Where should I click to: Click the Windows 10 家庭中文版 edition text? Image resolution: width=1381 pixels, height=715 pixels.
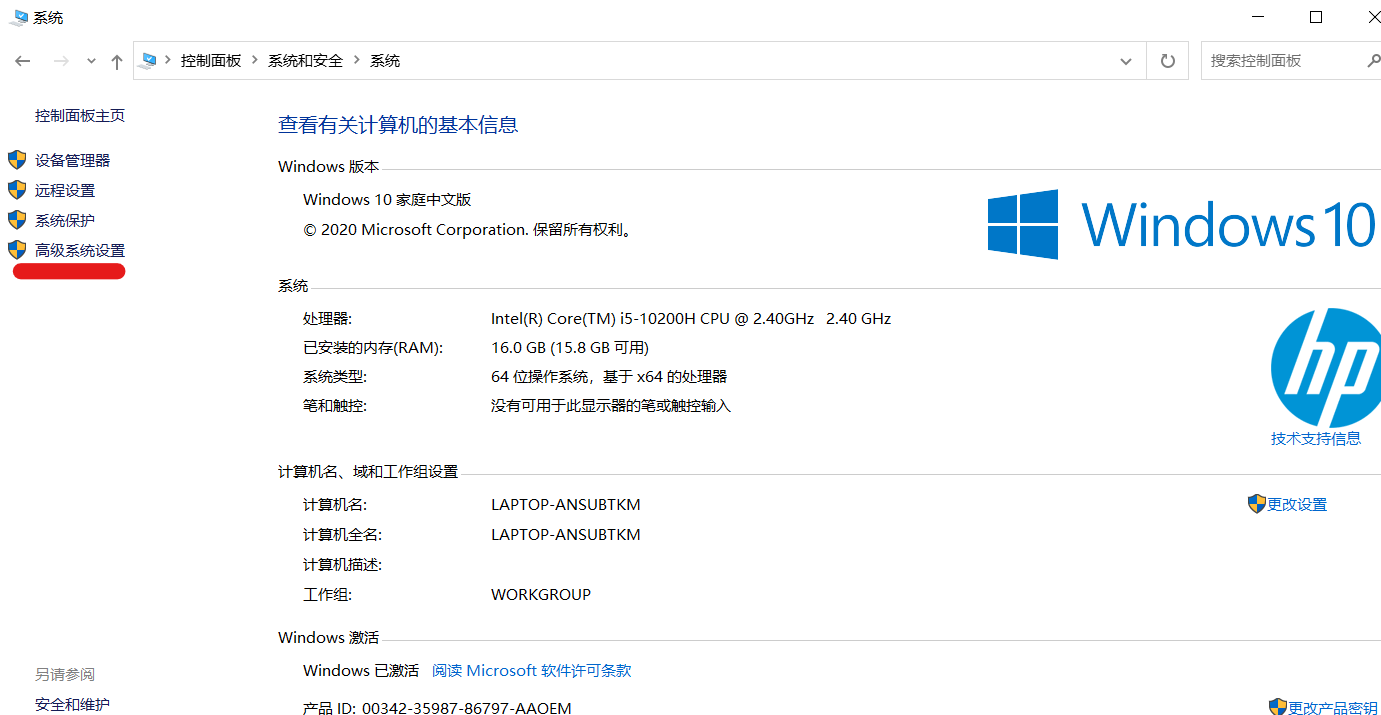(387, 200)
